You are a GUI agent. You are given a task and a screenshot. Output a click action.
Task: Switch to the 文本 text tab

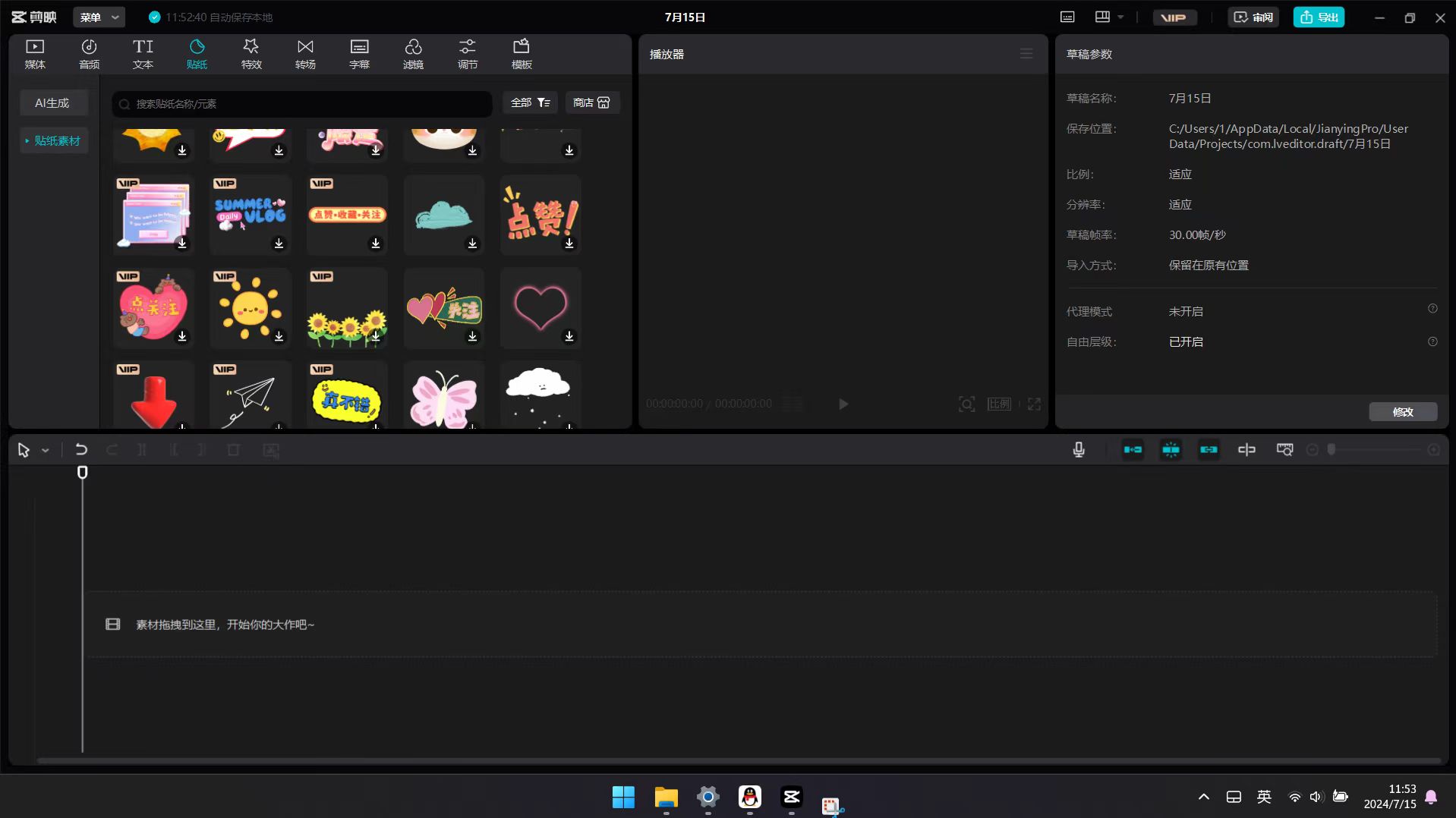143,54
